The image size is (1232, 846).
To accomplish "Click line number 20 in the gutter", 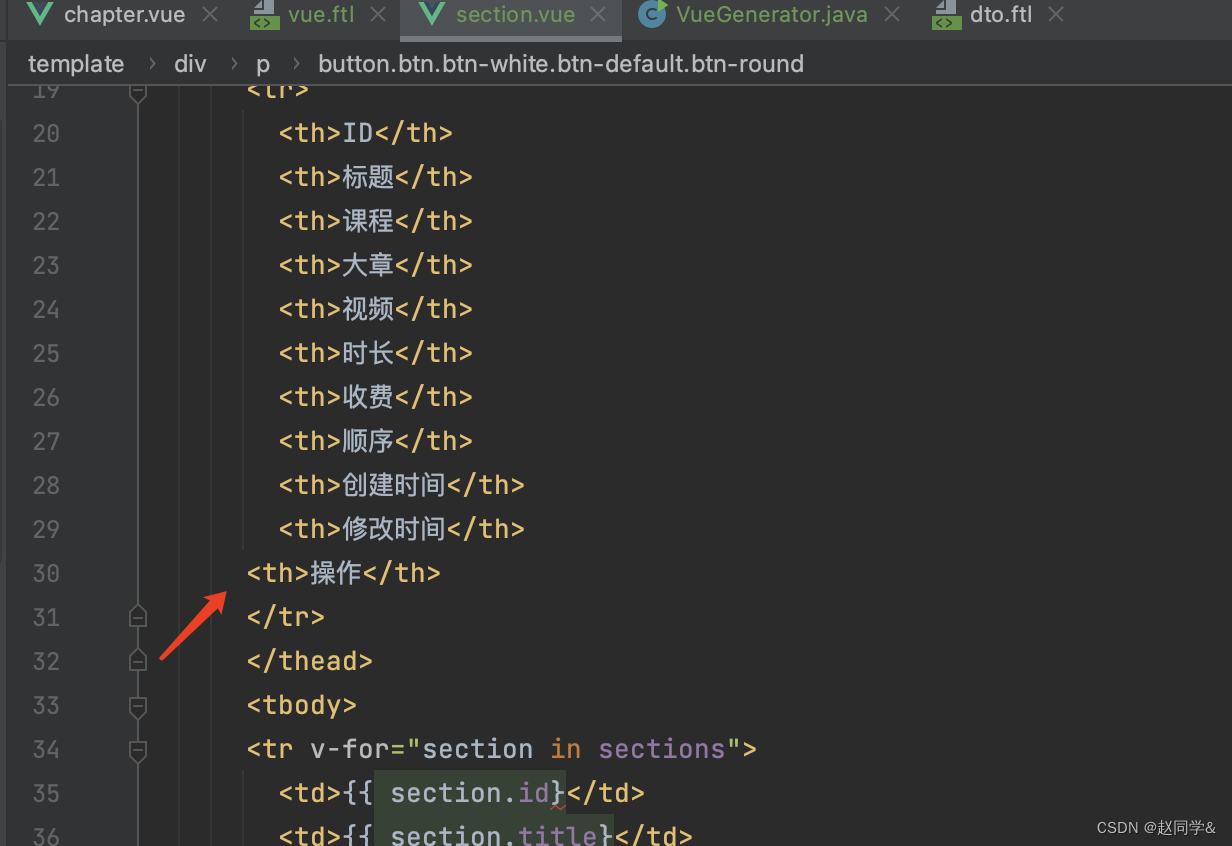I will (46, 133).
